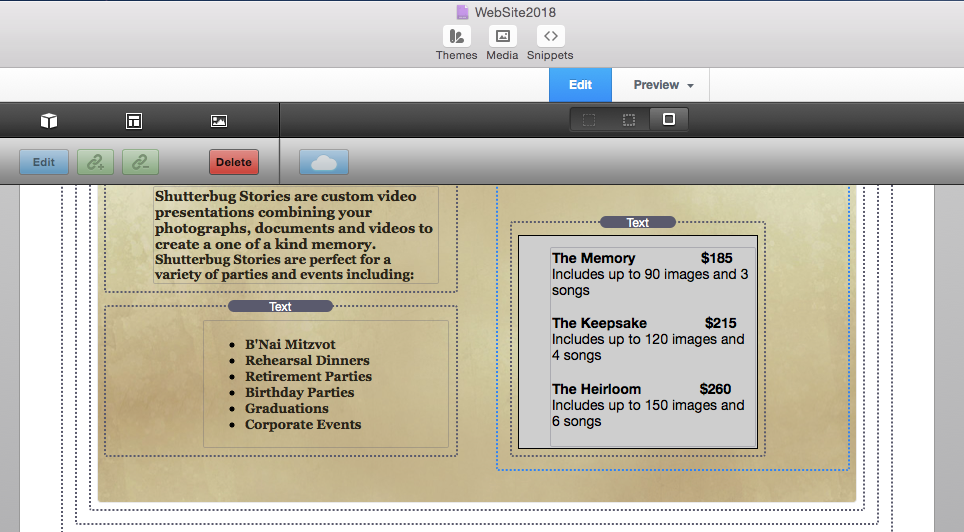Click the price '$215'

tap(721, 324)
